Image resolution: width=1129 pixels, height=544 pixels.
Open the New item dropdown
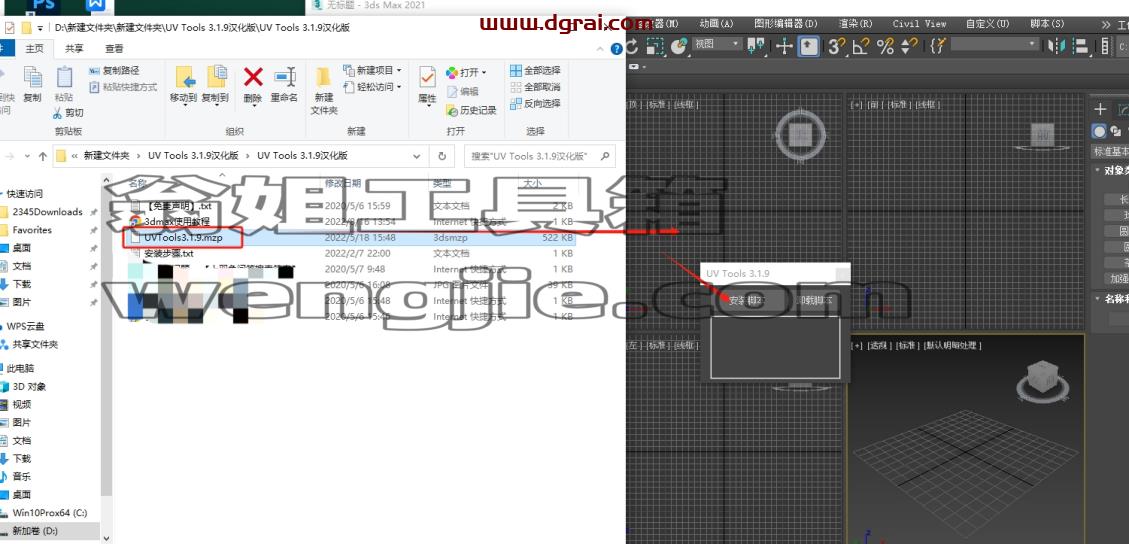[x=372, y=71]
